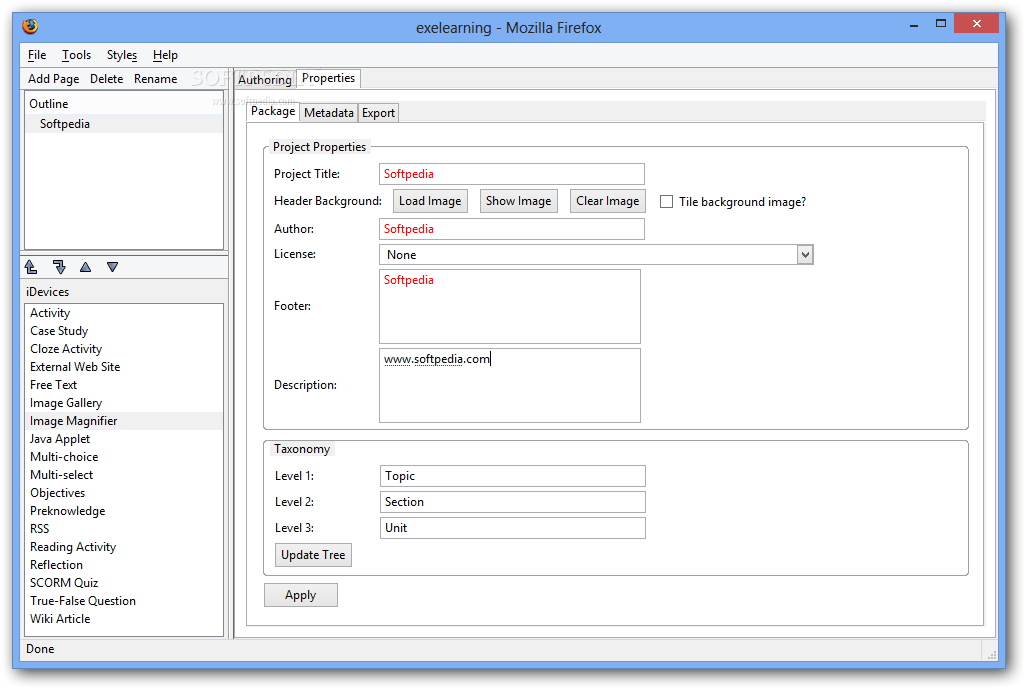Add the Image Magnifier iDevice
The image size is (1026, 689).
(x=125, y=421)
